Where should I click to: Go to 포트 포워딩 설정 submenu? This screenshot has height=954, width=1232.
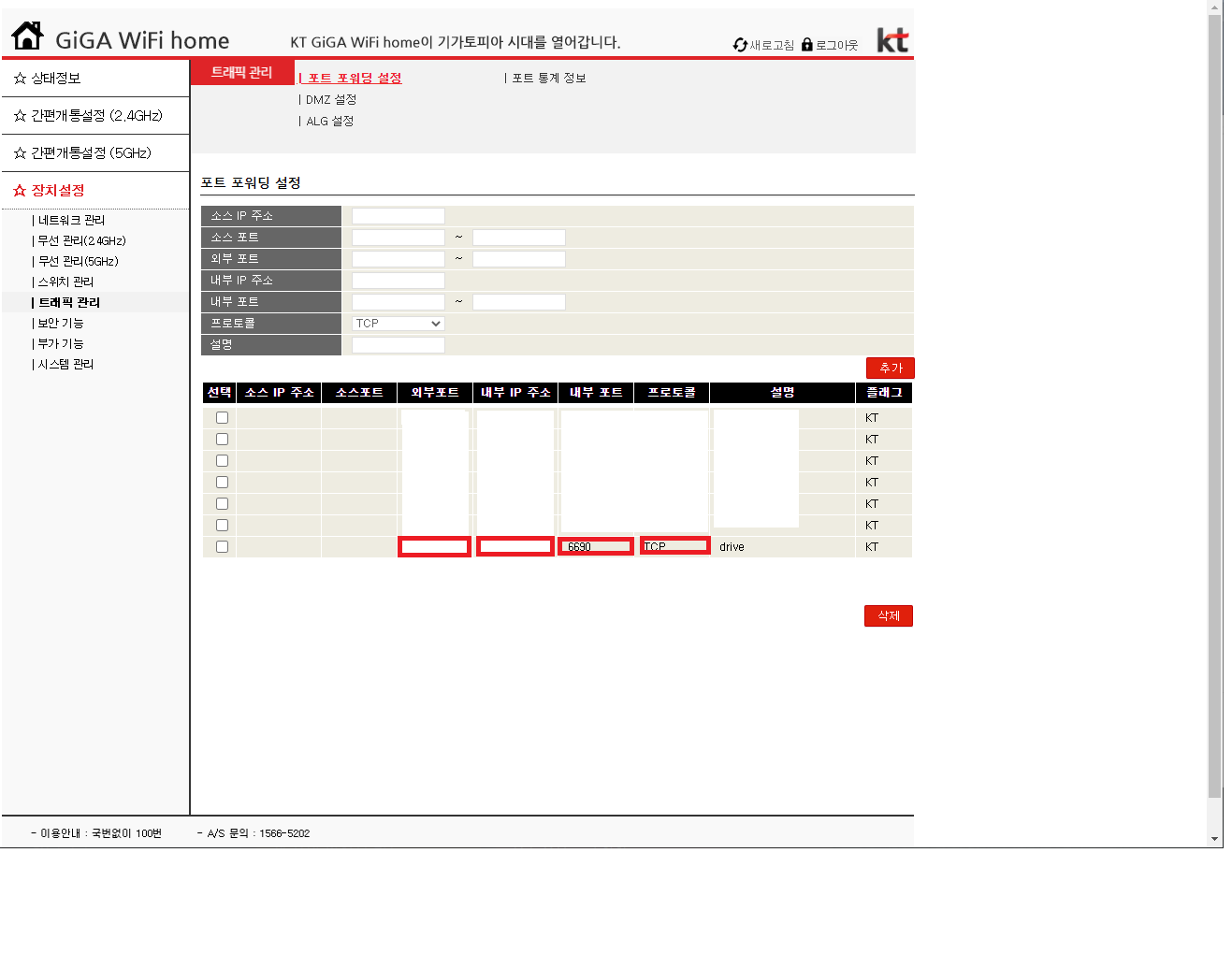point(355,79)
